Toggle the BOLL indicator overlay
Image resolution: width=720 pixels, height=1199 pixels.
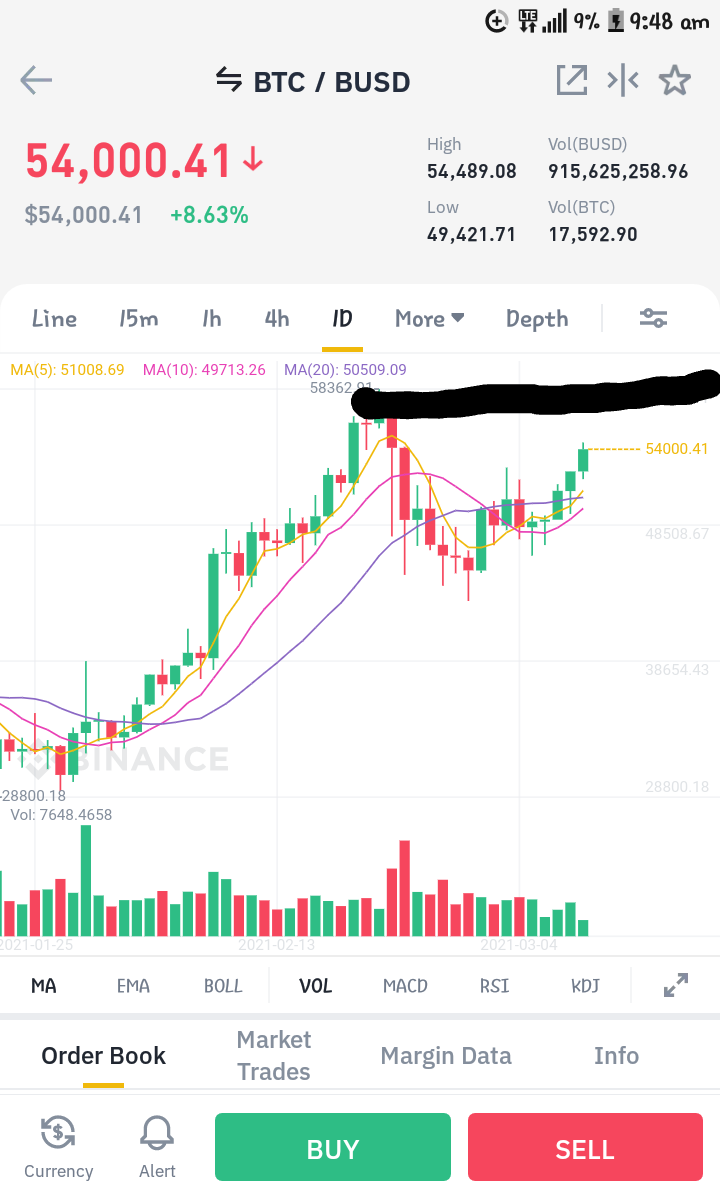point(222,986)
